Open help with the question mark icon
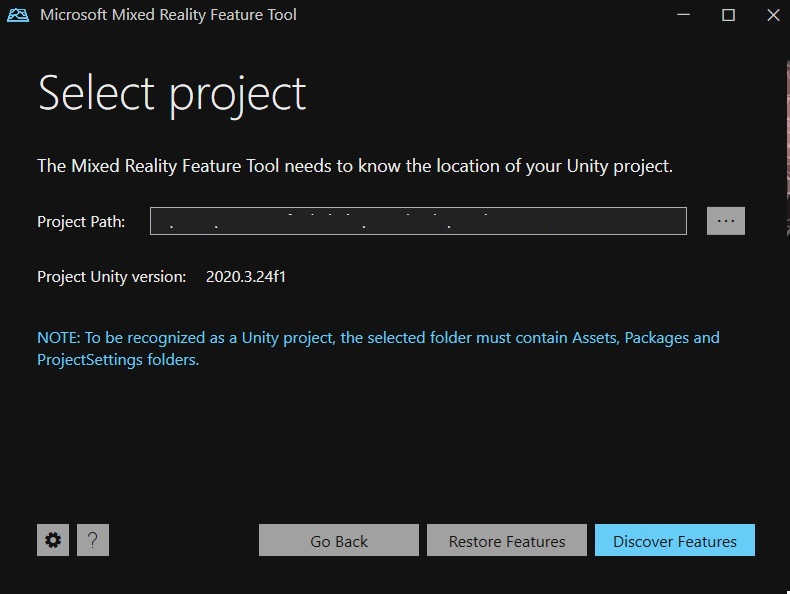The width and height of the screenshot is (790, 594). click(93, 540)
